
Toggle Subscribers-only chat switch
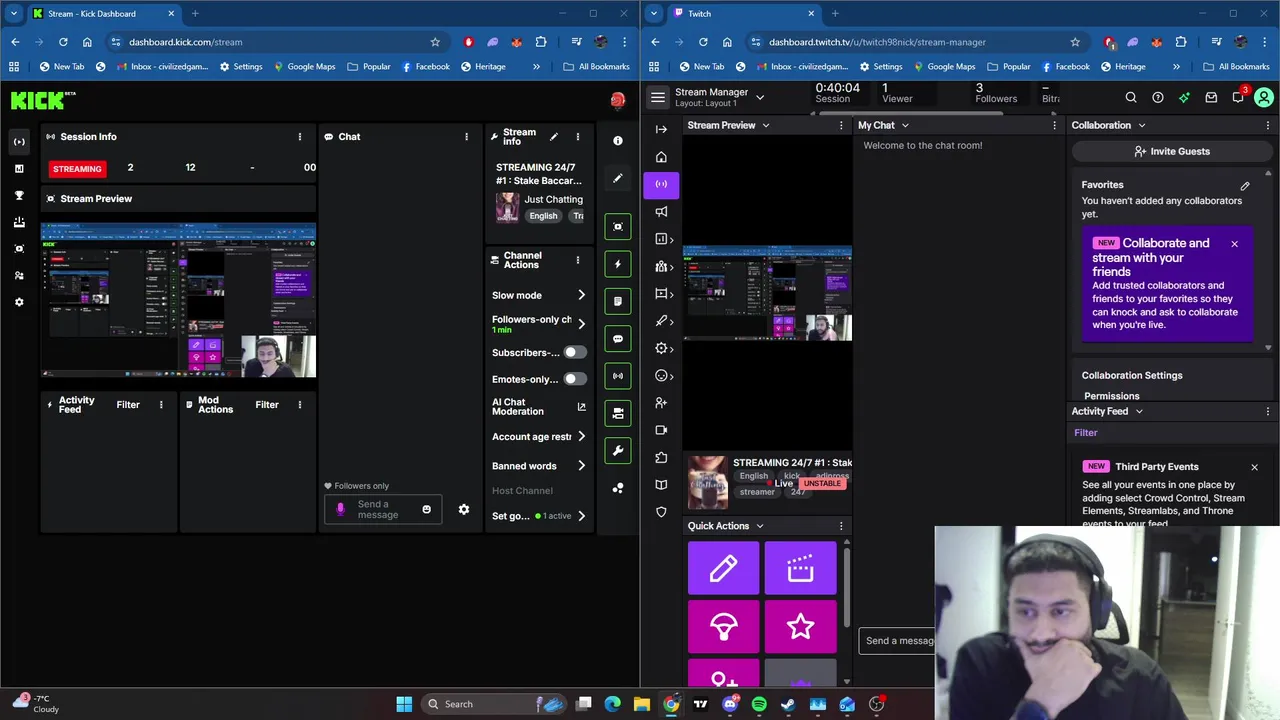[x=574, y=353]
